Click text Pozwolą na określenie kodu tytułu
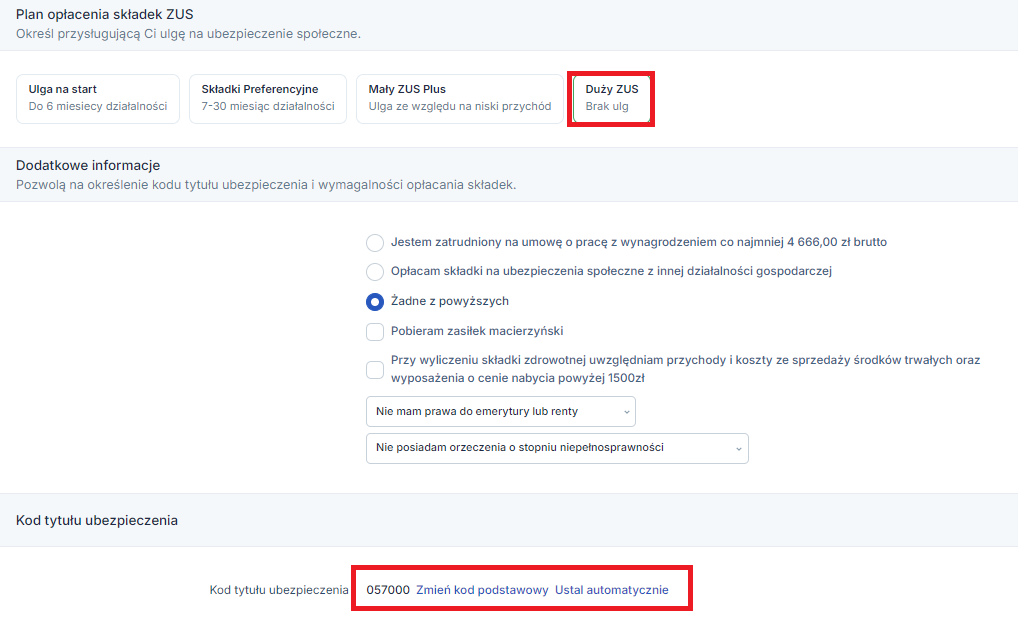Screen dimensions: 1018x632 pos(266,185)
